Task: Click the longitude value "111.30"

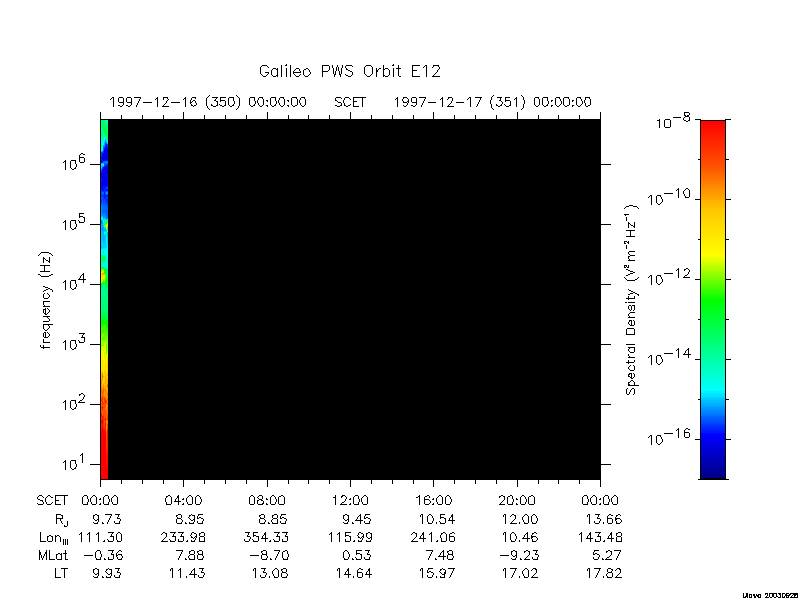Action: point(100,537)
